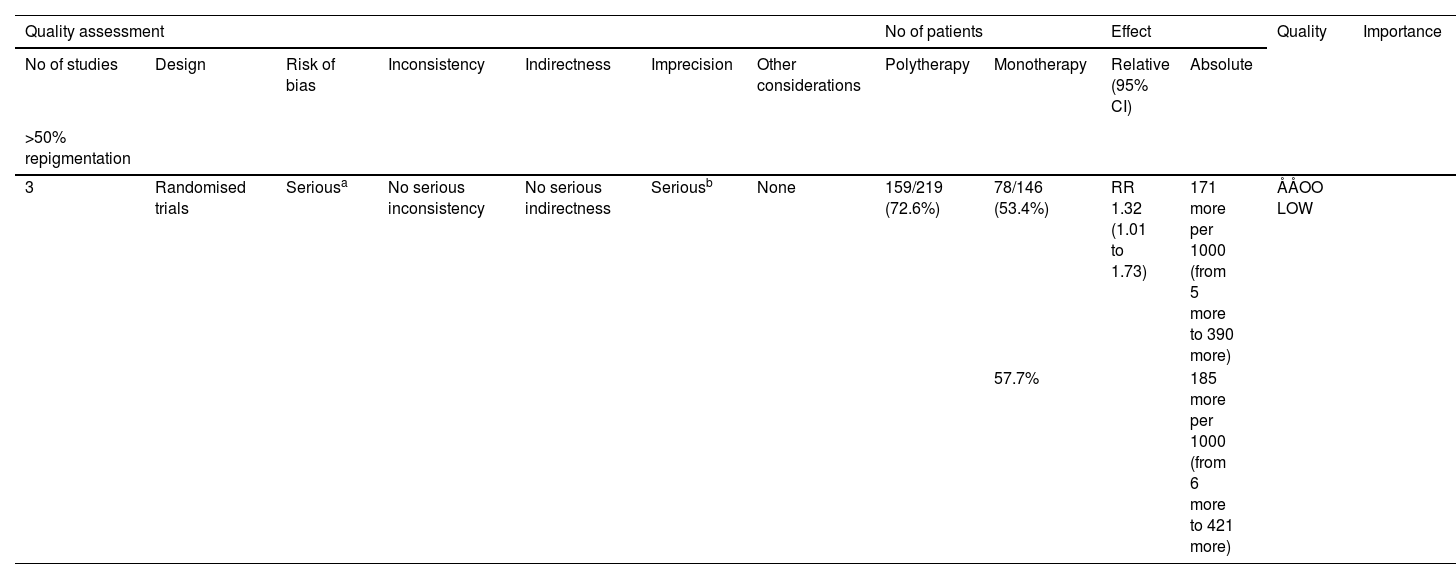
Task: Click the '78/146 (53.4%)' monotherapy value
Action: [x=1021, y=198]
